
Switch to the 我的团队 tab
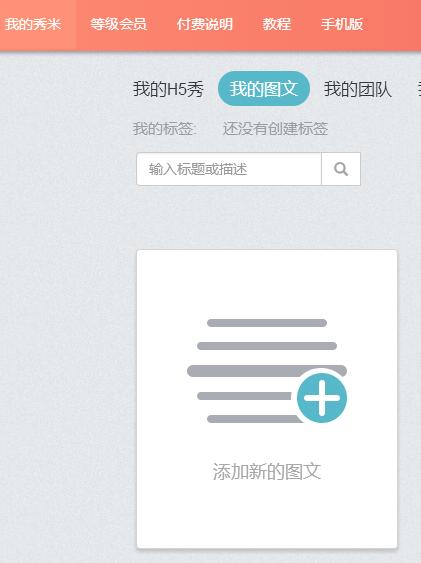(357, 89)
